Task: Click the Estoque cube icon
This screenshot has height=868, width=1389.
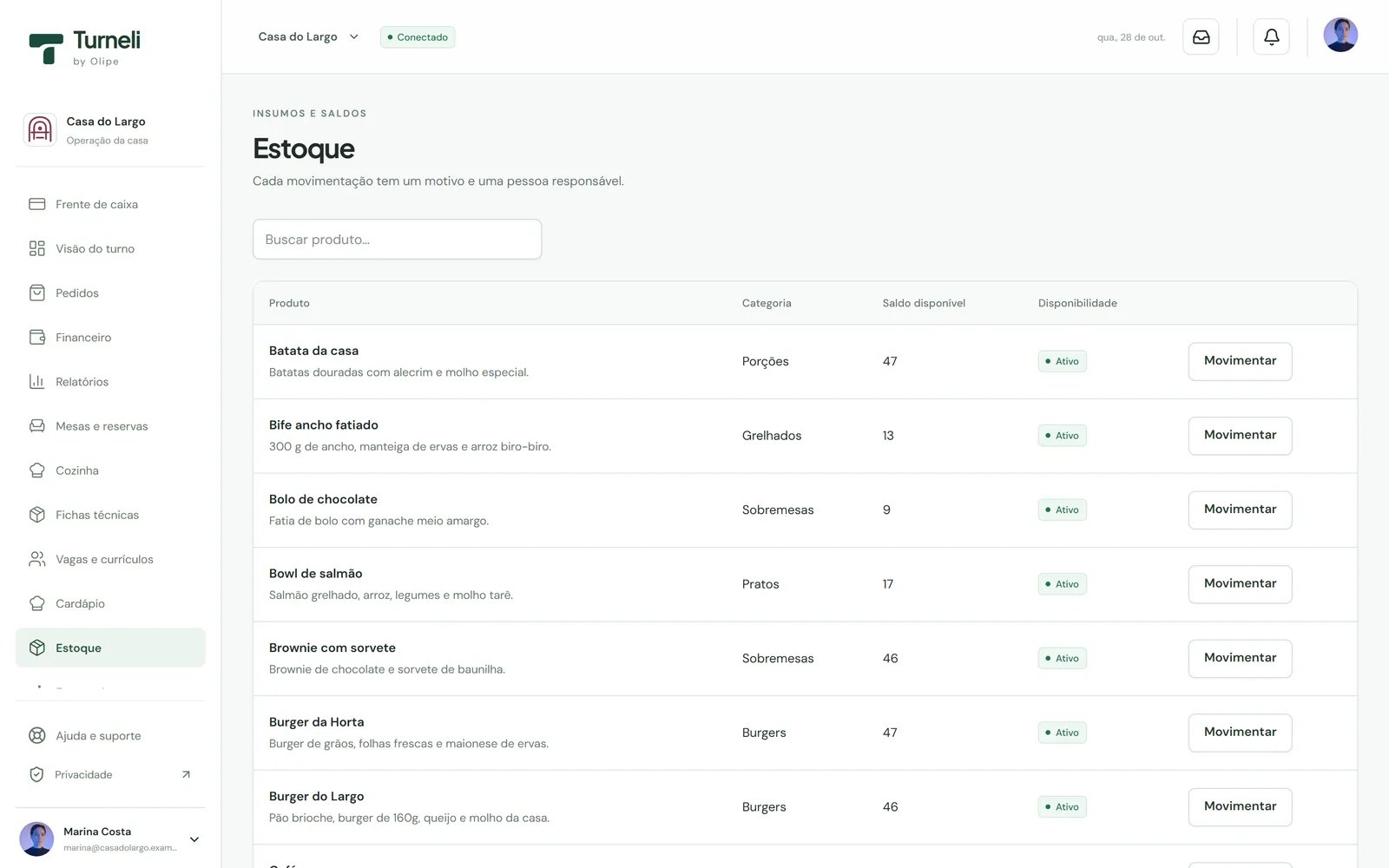Action: [x=36, y=648]
